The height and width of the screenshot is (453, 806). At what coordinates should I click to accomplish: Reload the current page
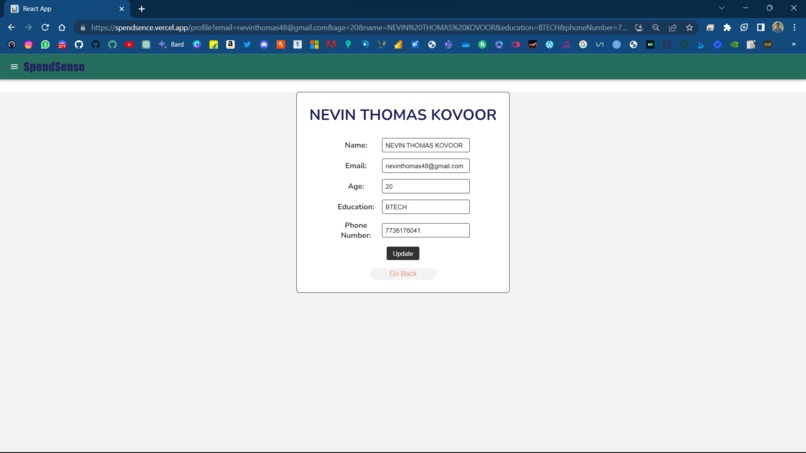coord(45,27)
